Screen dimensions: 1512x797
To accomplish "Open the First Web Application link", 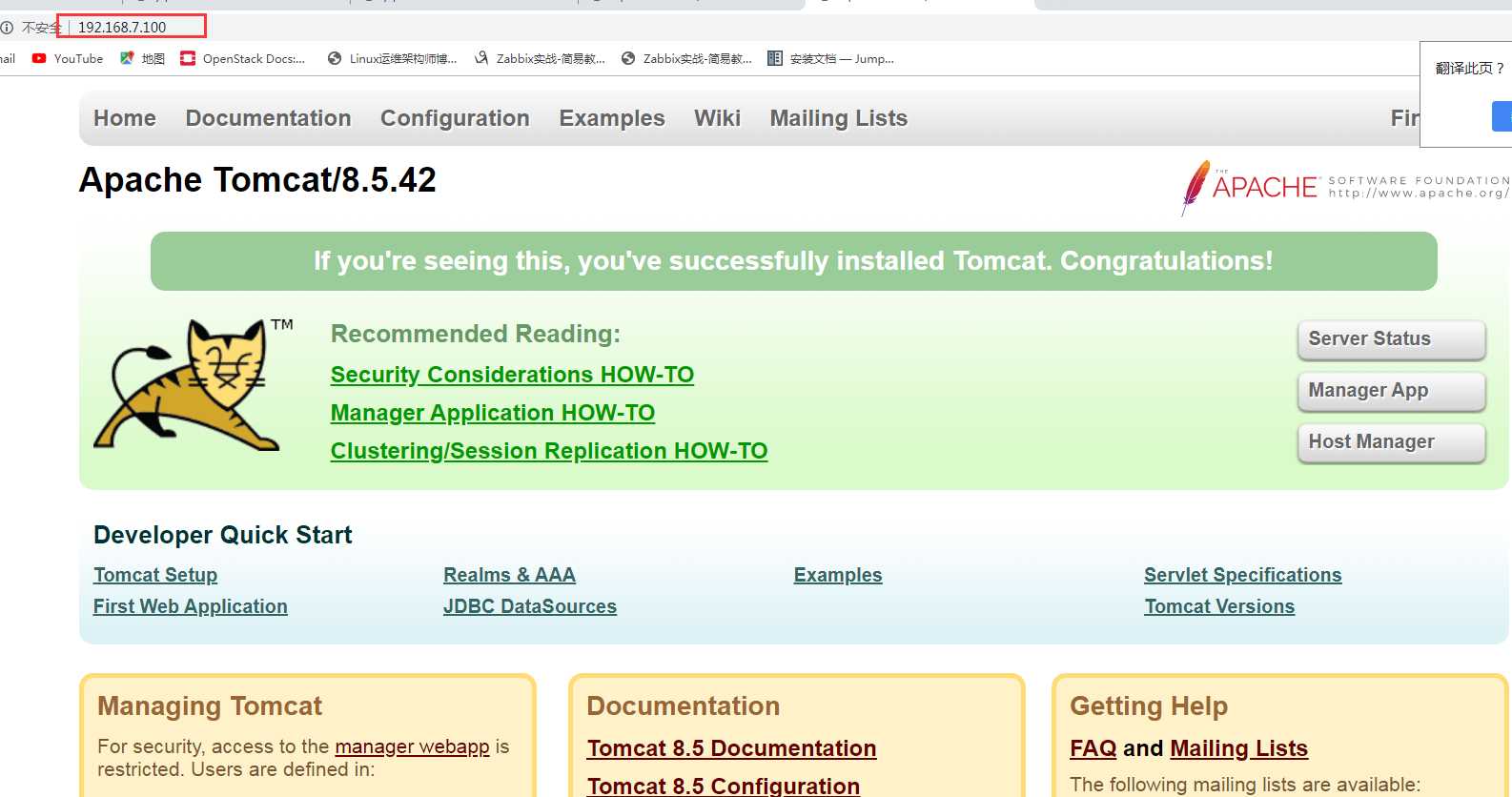I will (191, 606).
